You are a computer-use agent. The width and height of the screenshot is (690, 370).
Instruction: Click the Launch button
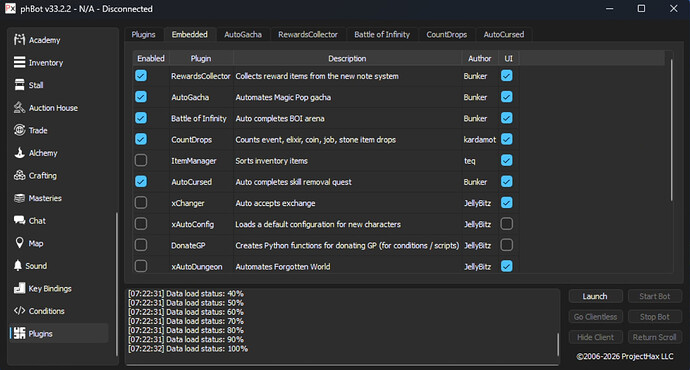point(595,296)
